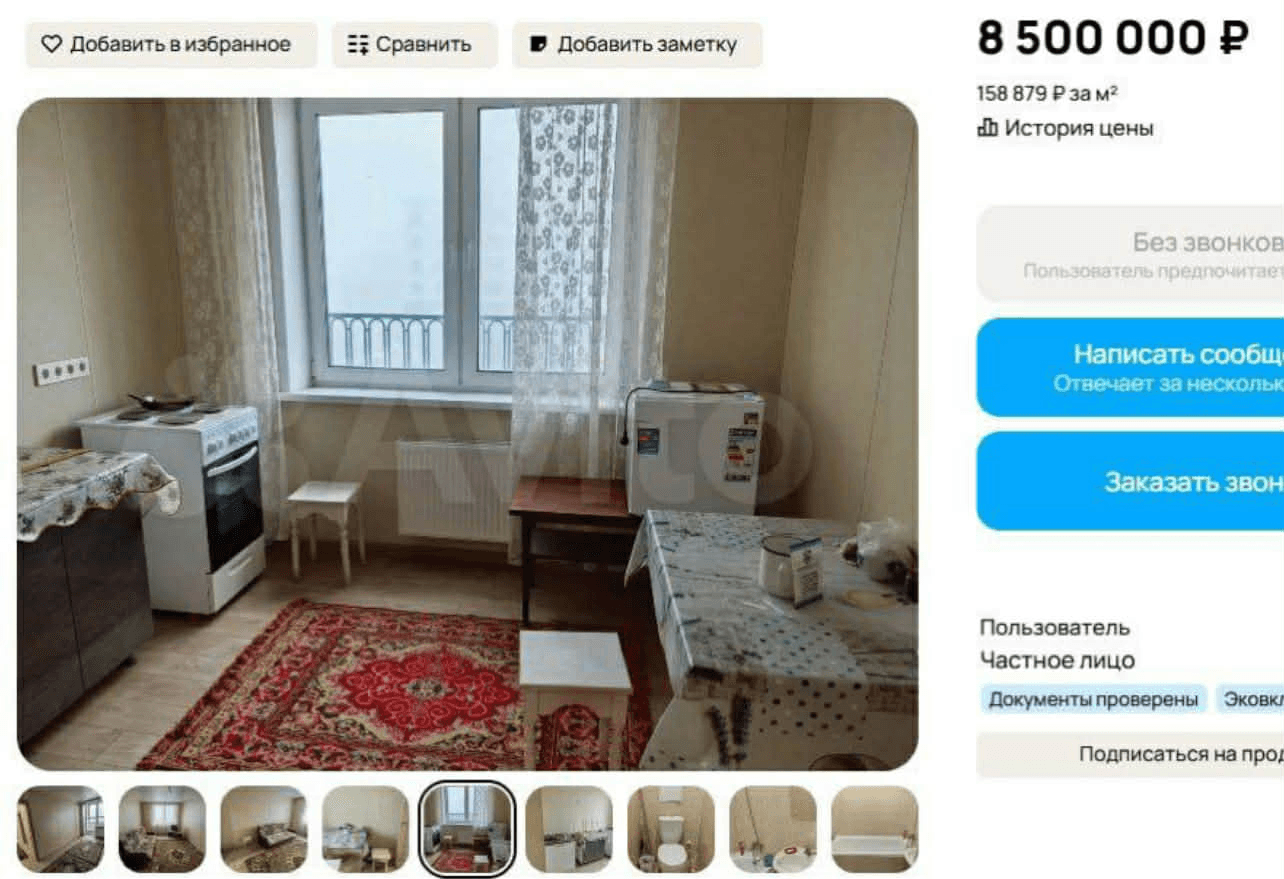Screen dimensions: 1284x879
Task: Open the toilet photo thumbnail
Action: click(671, 829)
